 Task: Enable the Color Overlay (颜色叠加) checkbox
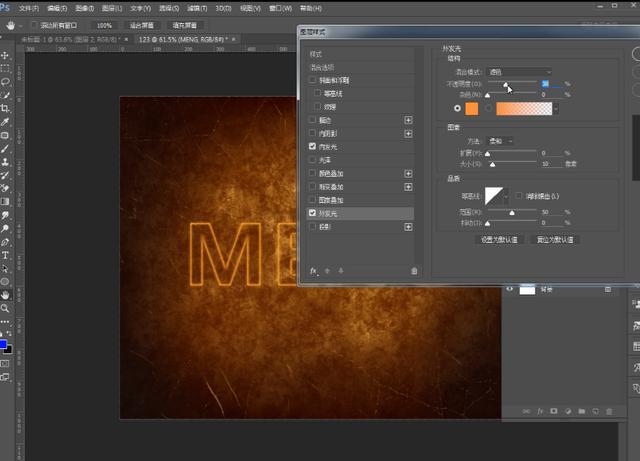coord(313,173)
